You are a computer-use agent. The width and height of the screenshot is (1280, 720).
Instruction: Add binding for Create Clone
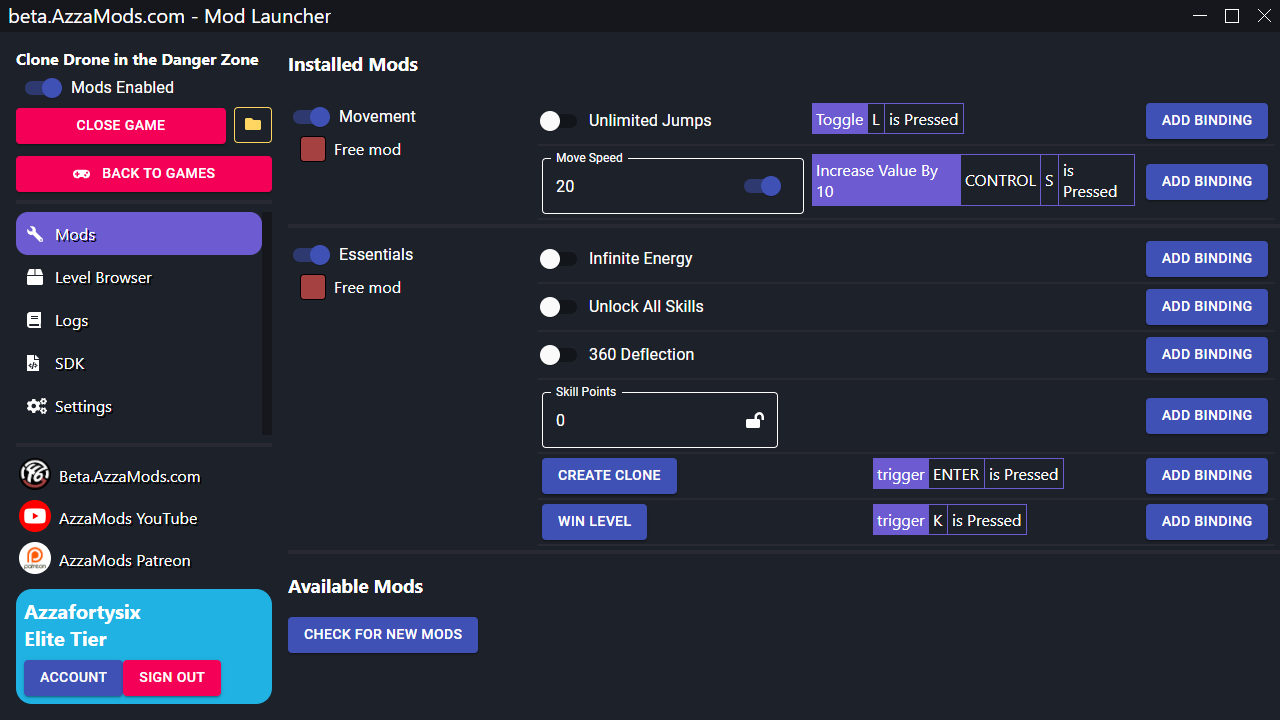point(1207,475)
